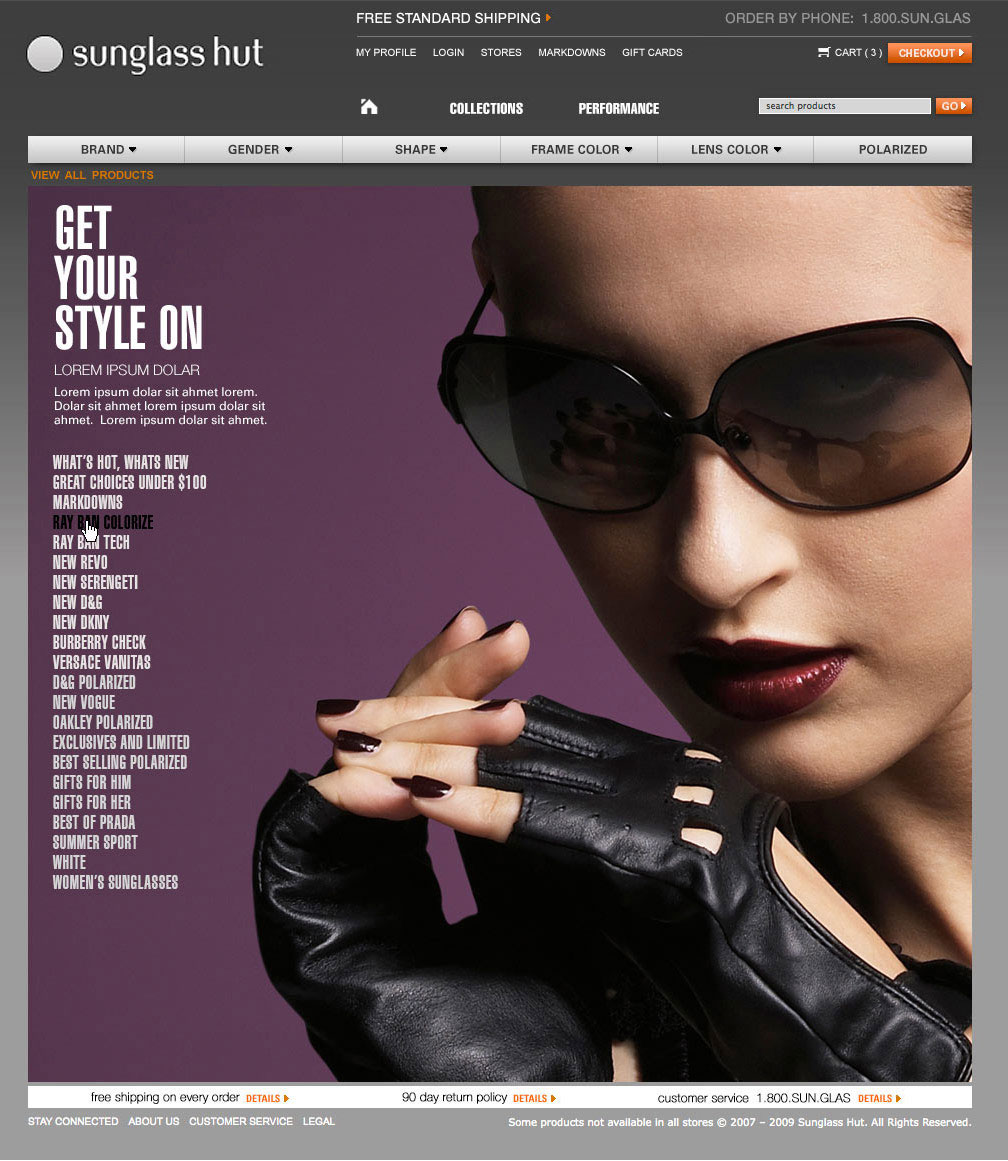This screenshot has height=1161, width=1008.
Task: Click the Sunglass Hut logo
Action: (x=146, y=54)
